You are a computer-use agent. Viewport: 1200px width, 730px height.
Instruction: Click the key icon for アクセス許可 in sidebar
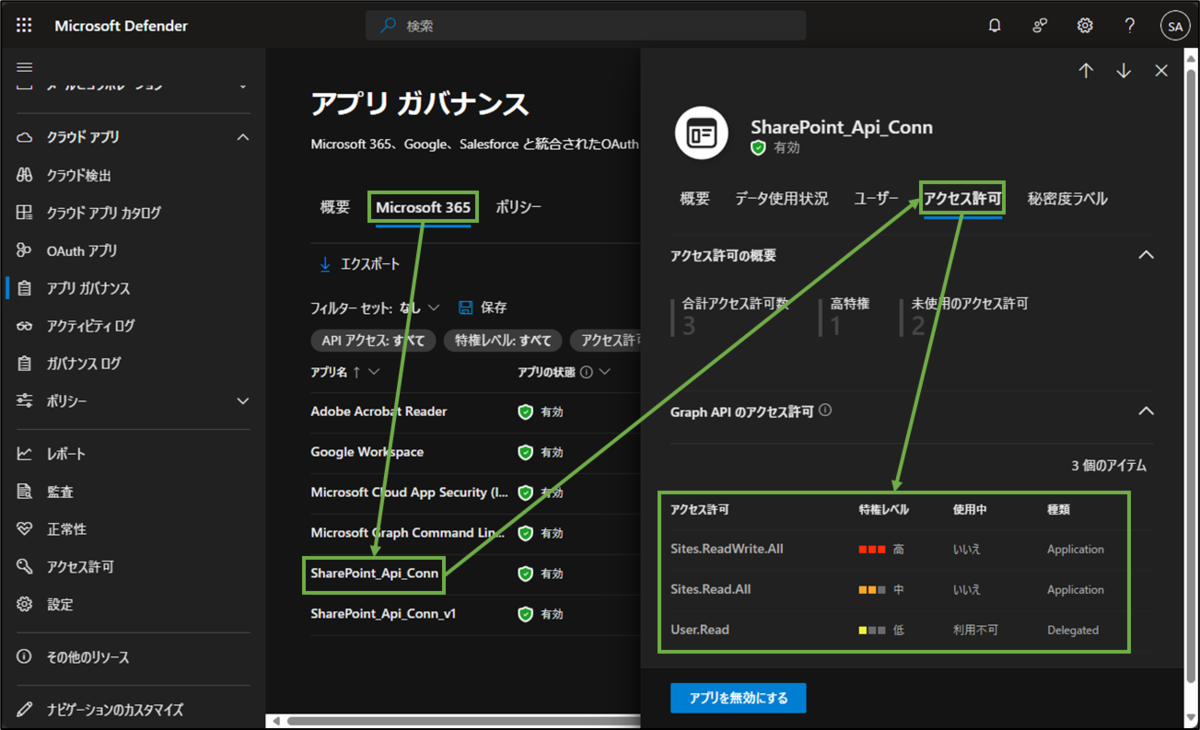pos(25,567)
